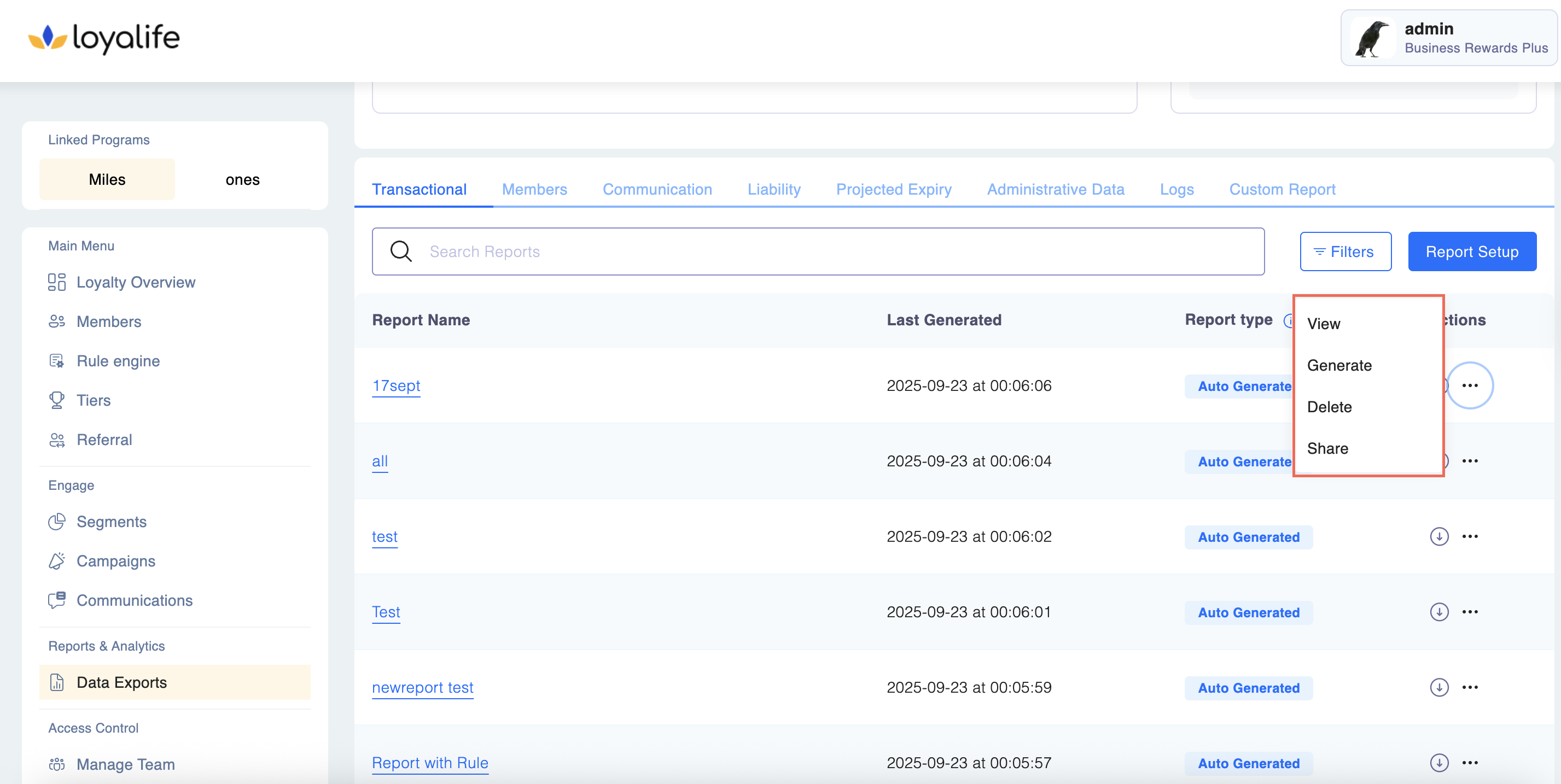Choose Delete in the actions menu
1561x784 pixels.
click(x=1329, y=407)
